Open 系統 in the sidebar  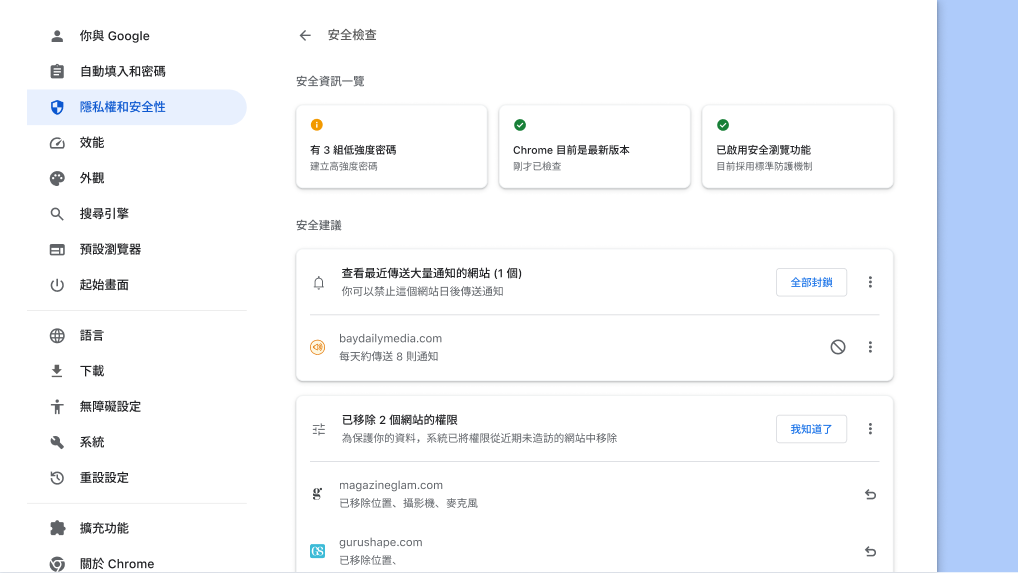point(136,443)
